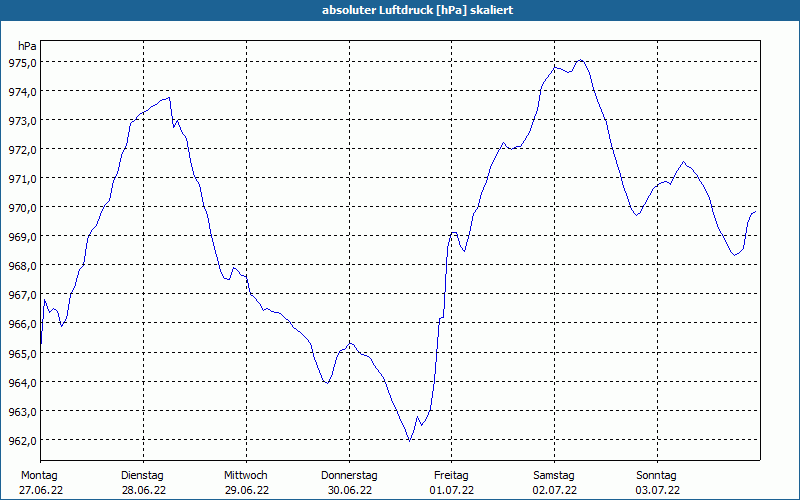This screenshot has height=500, width=800.
Task: Click the 964,0 axis value
Action: tap(22, 382)
